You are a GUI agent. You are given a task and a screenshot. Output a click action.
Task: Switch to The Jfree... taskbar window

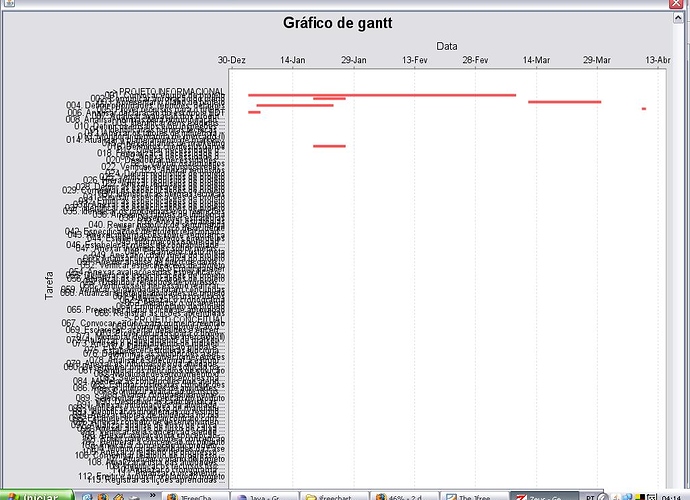pyautogui.click(x=474, y=496)
